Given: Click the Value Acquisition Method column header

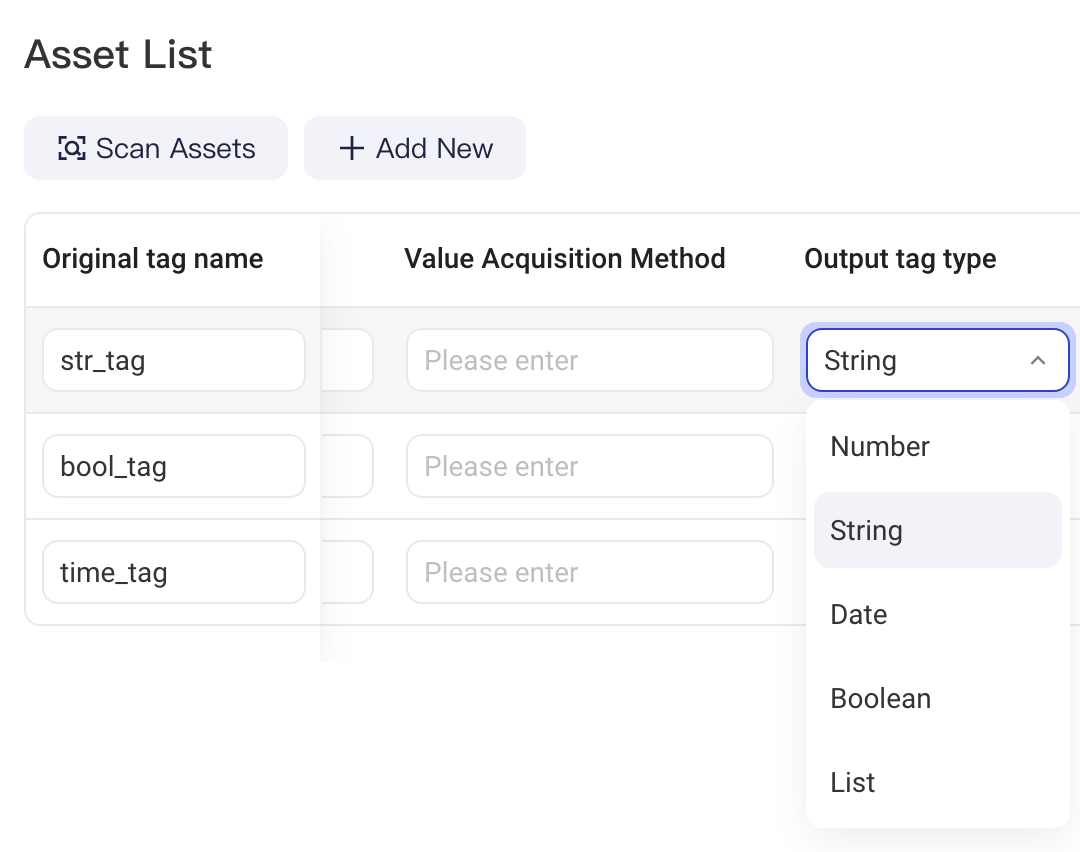Looking at the screenshot, I should 565,259.
